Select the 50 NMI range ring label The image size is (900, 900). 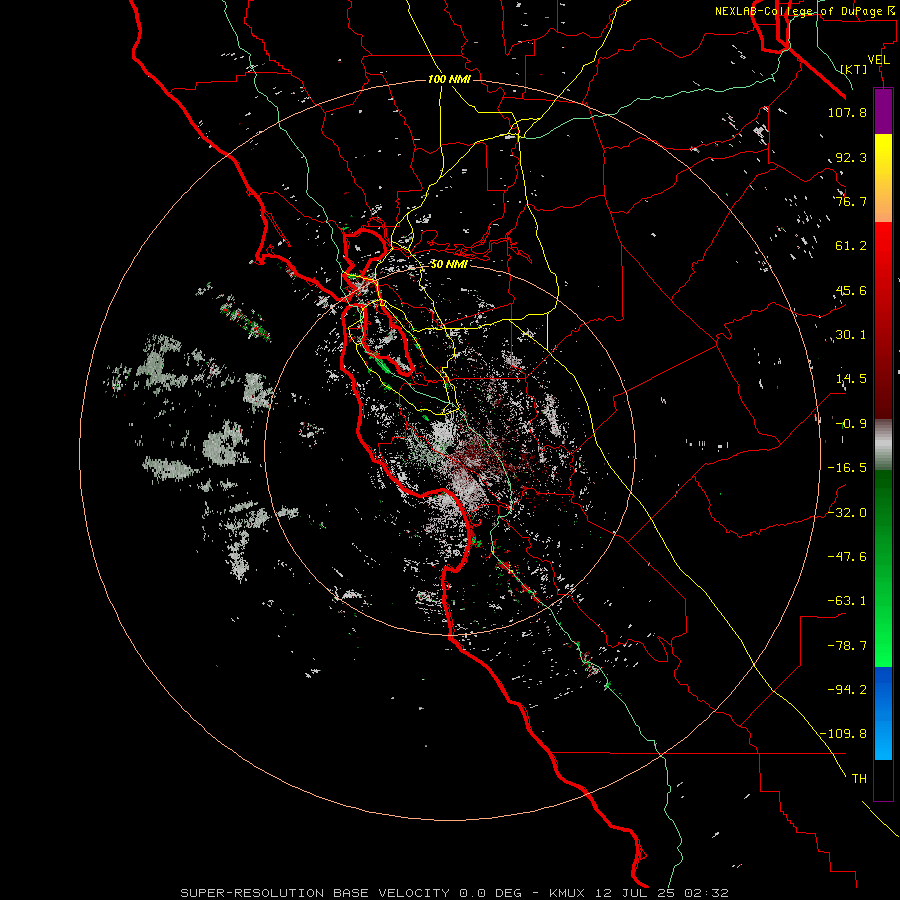click(449, 264)
